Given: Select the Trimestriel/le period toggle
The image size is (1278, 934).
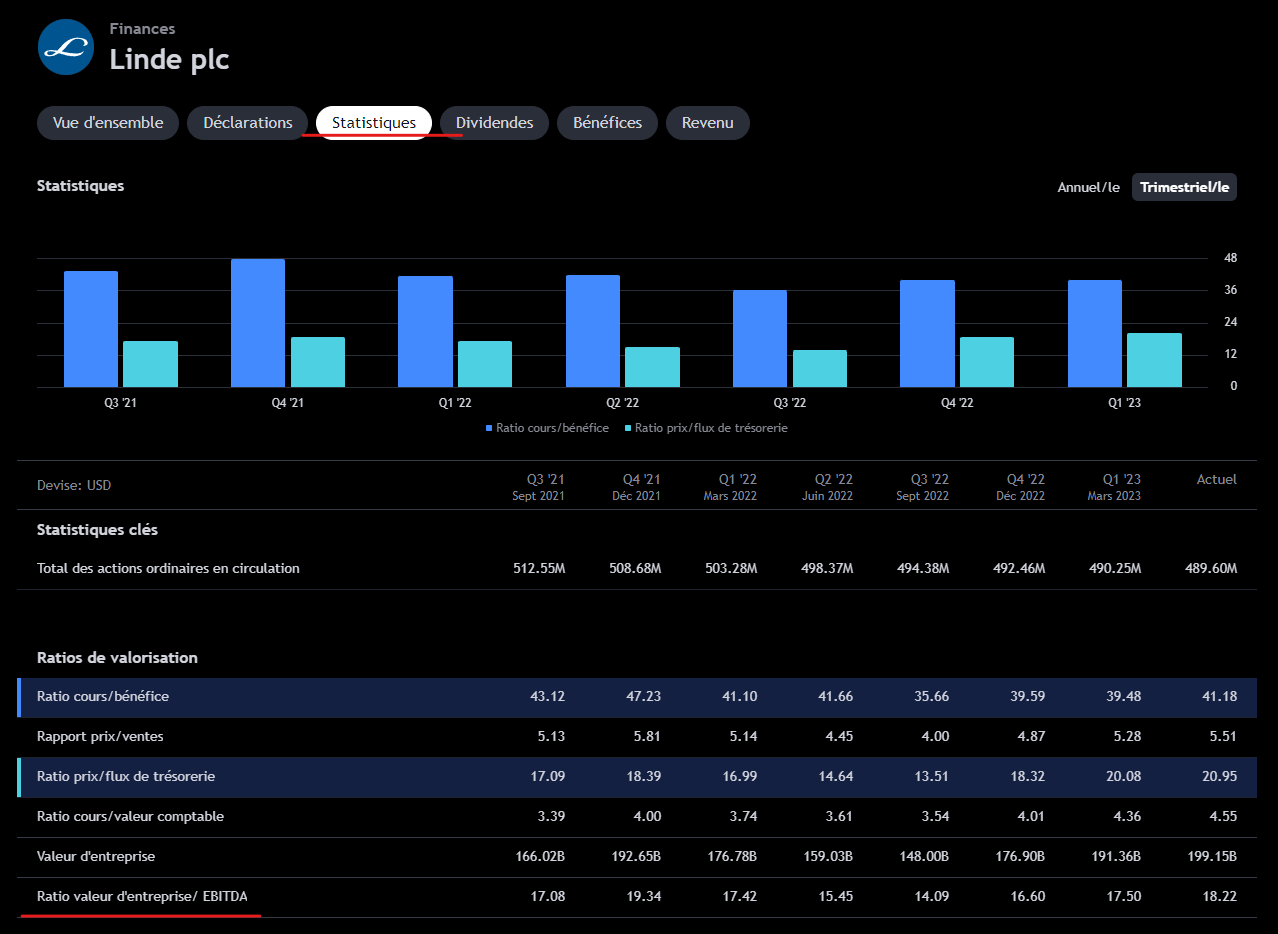Looking at the screenshot, I should coord(1184,187).
